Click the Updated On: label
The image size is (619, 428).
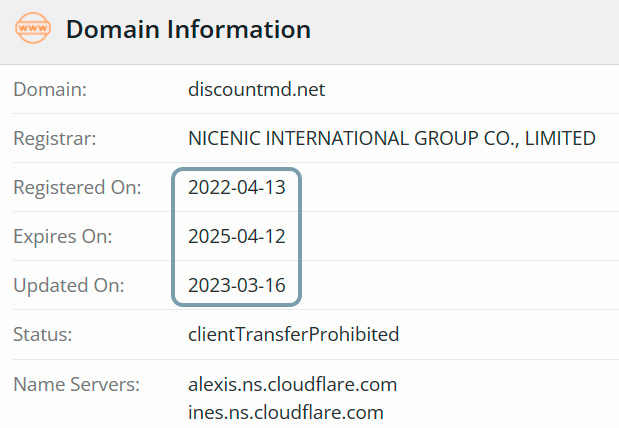pos(69,285)
